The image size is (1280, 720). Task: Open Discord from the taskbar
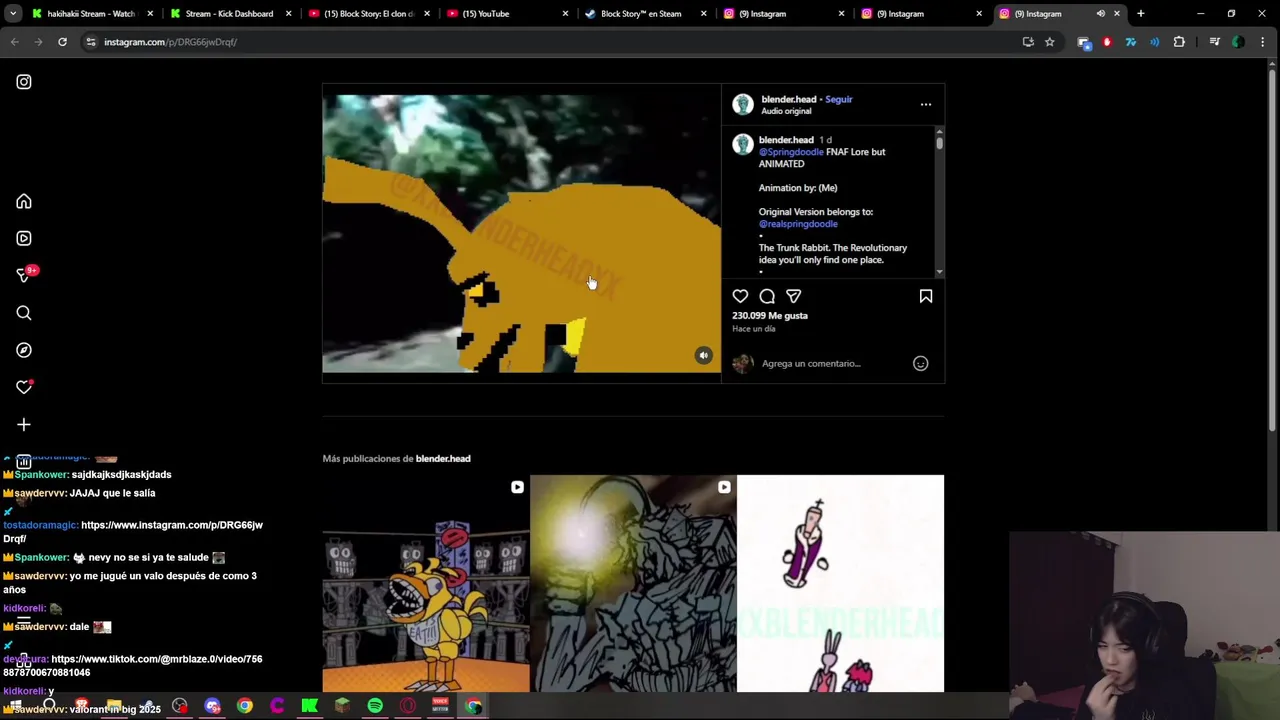point(212,706)
